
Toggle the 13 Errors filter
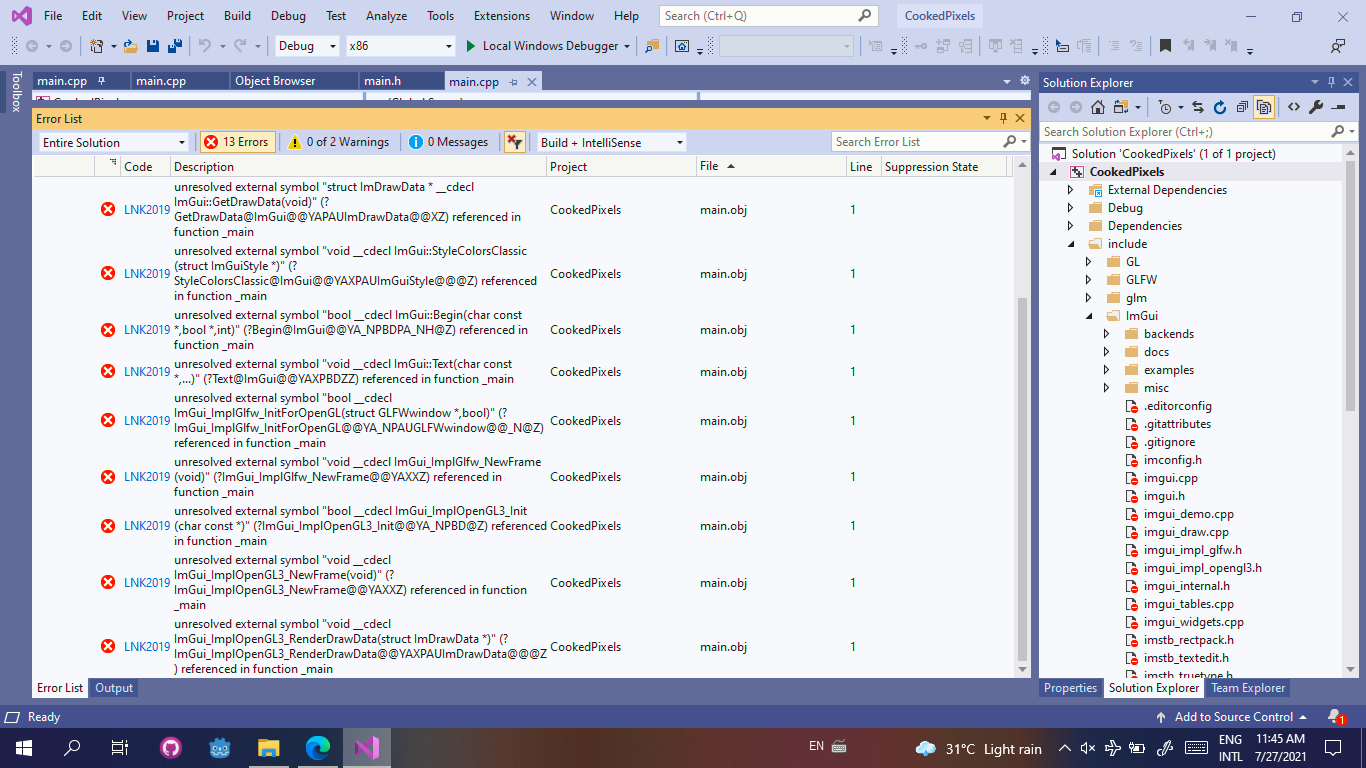[x=237, y=141]
